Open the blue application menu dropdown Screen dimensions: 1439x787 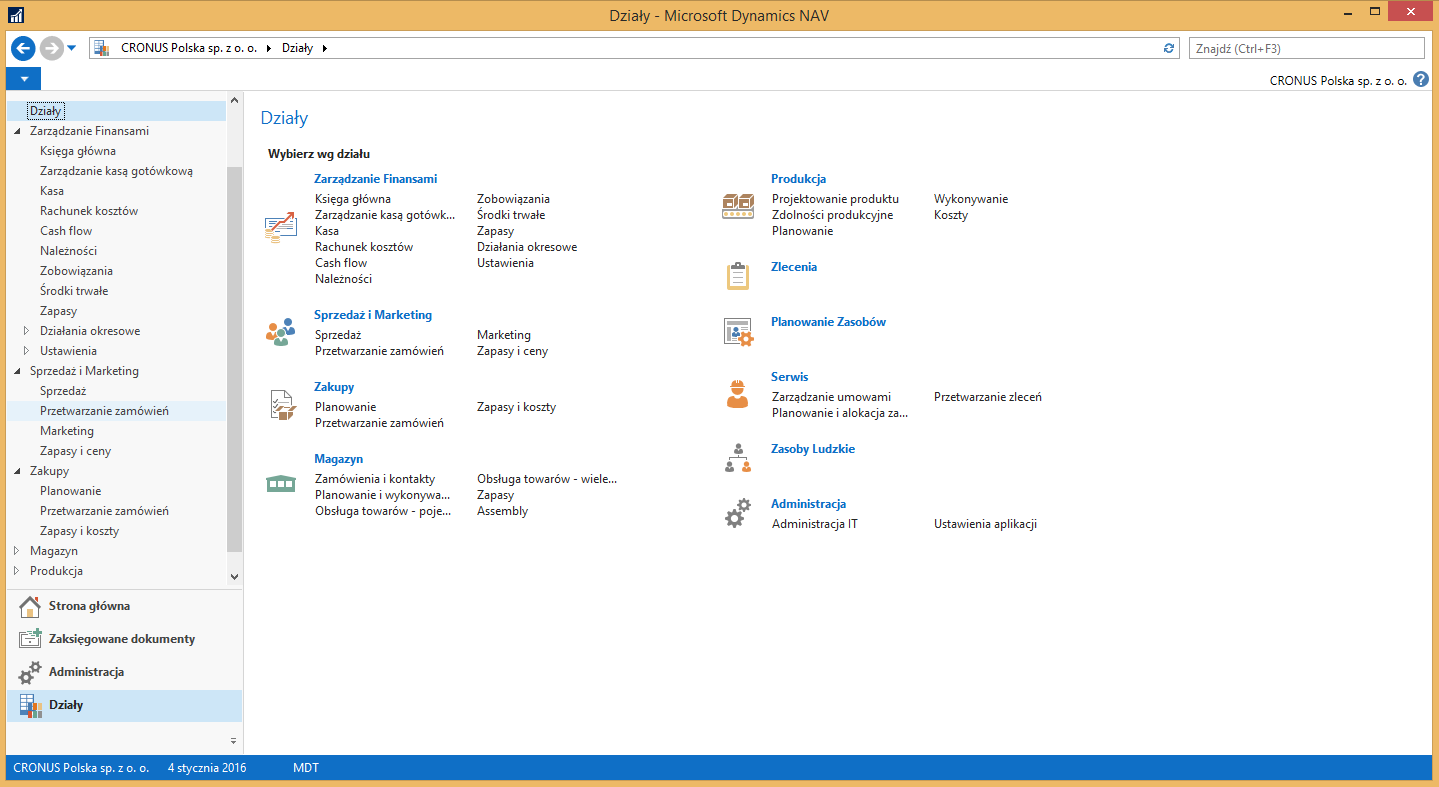[23, 79]
